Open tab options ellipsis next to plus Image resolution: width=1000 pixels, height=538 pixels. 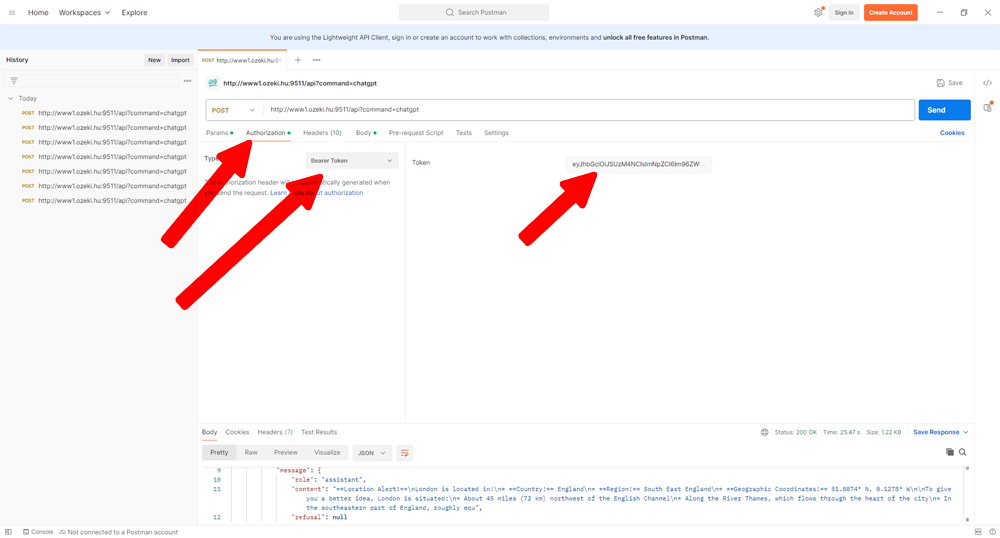(x=316, y=60)
